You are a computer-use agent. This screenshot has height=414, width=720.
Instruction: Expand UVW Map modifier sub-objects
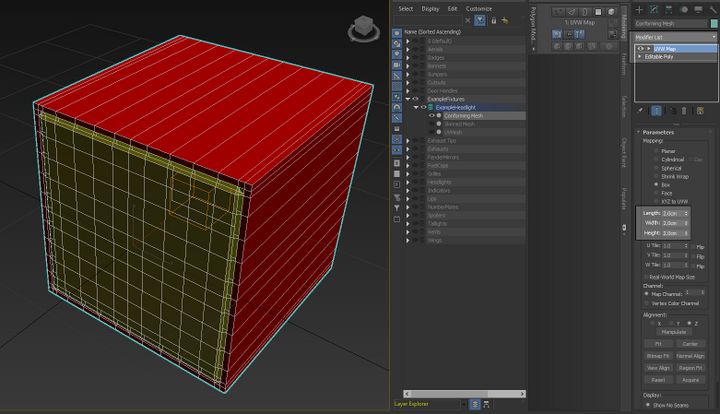click(648, 49)
